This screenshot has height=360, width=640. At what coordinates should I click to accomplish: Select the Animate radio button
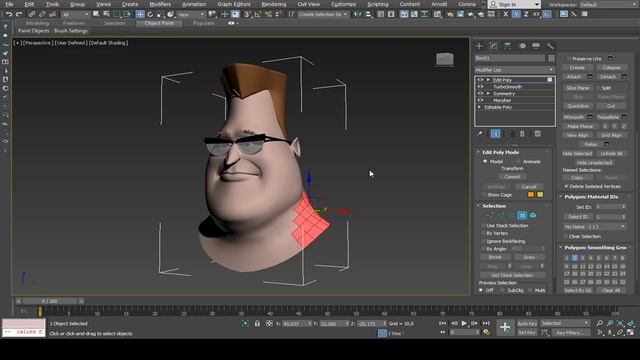(x=518, y=162)
